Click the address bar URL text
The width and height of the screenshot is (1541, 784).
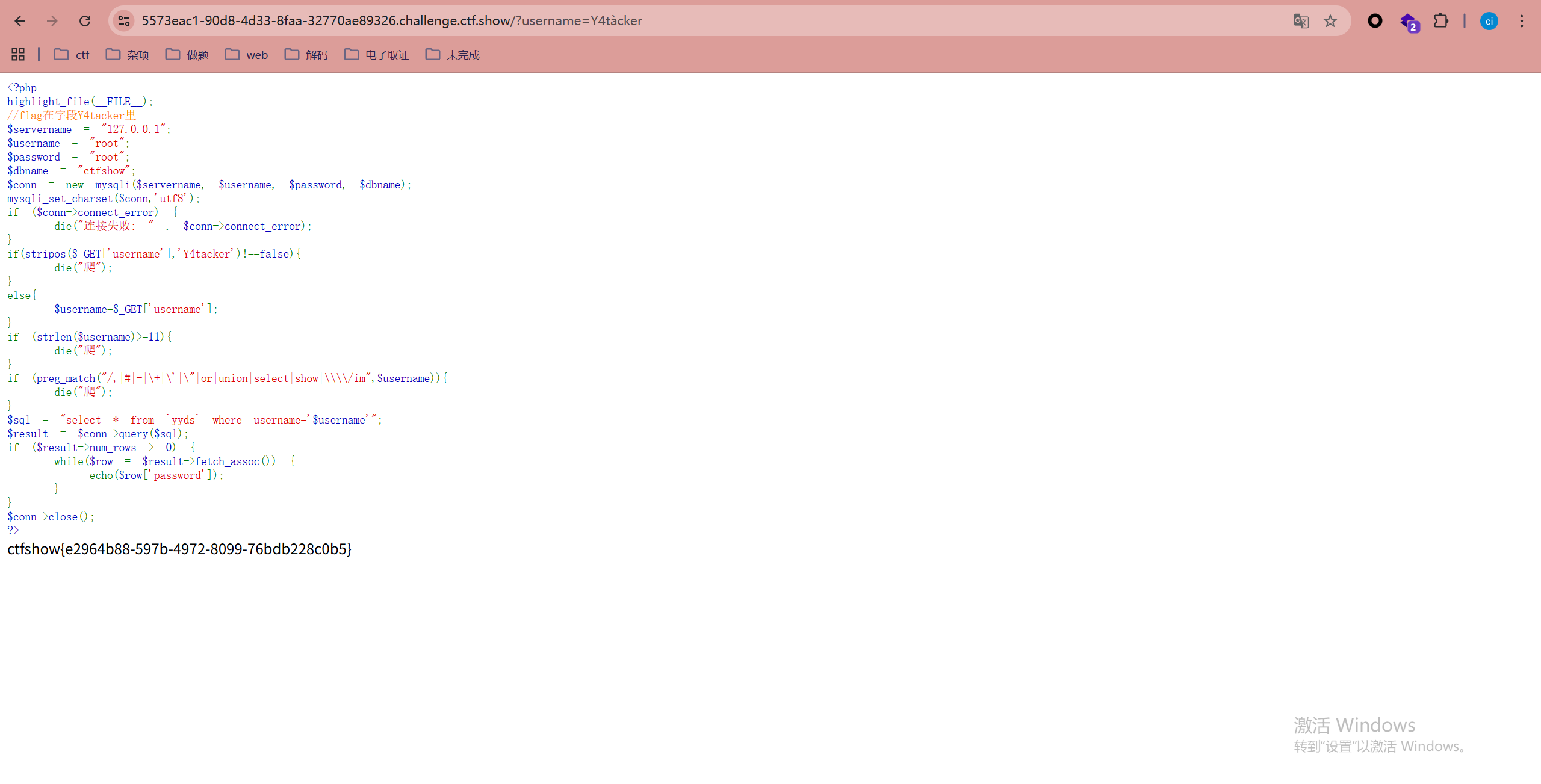click(391, 21)
